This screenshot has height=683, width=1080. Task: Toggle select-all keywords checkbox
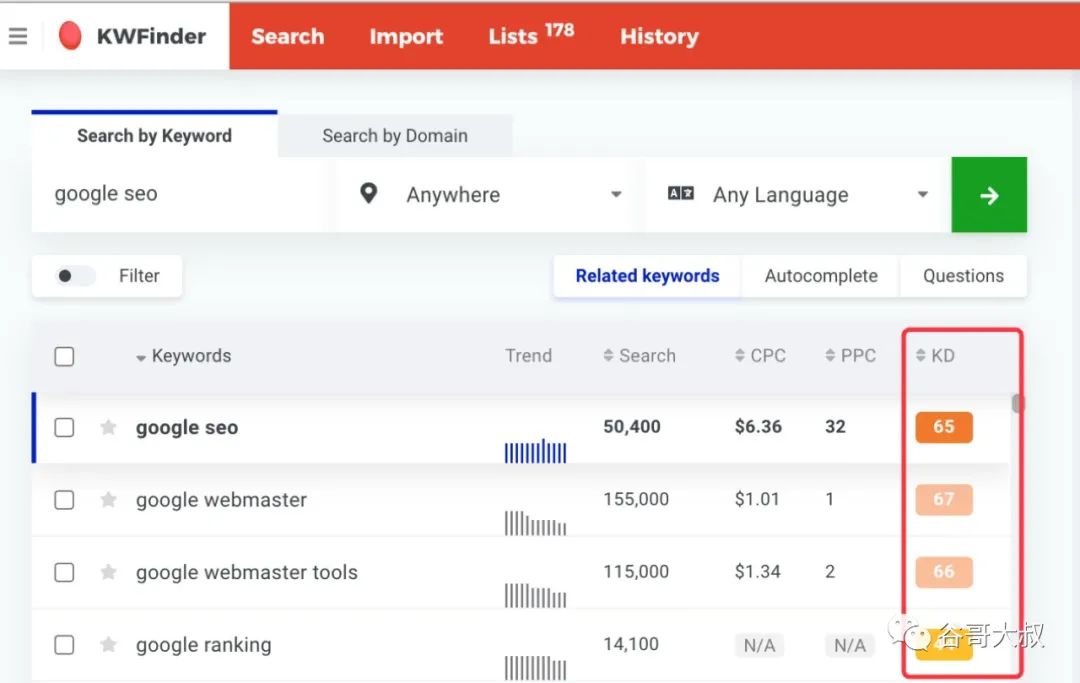(64, 357)
